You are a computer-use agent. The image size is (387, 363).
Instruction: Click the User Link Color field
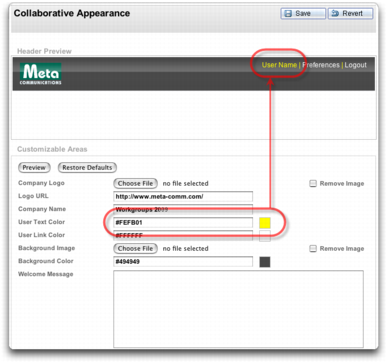point(183,235)
